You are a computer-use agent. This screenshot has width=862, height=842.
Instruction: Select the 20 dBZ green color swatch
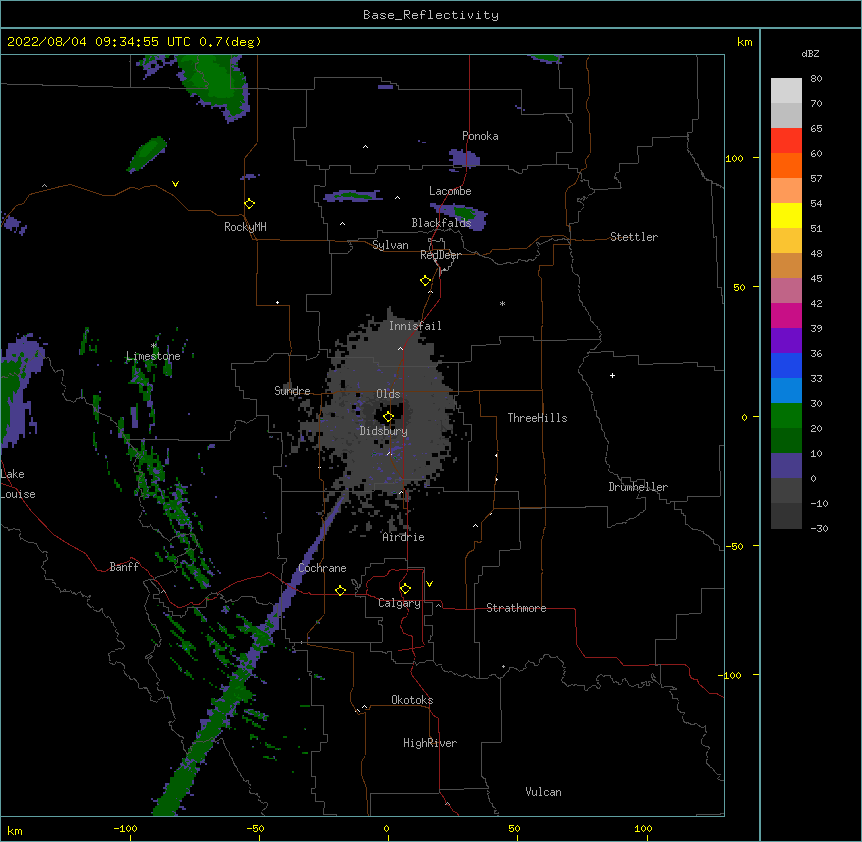(786, 416)
